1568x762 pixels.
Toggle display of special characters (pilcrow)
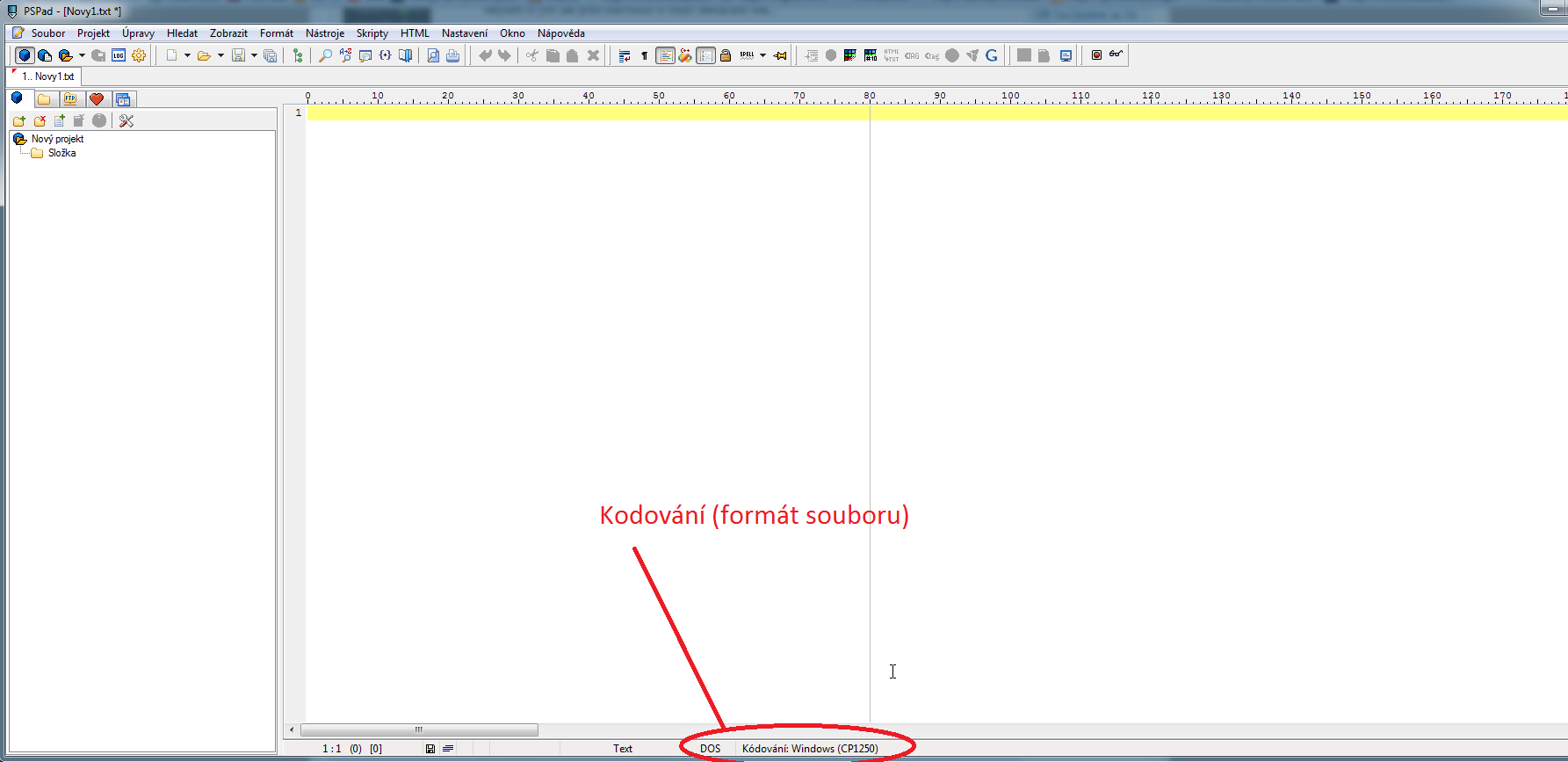(x=644, y=55)
